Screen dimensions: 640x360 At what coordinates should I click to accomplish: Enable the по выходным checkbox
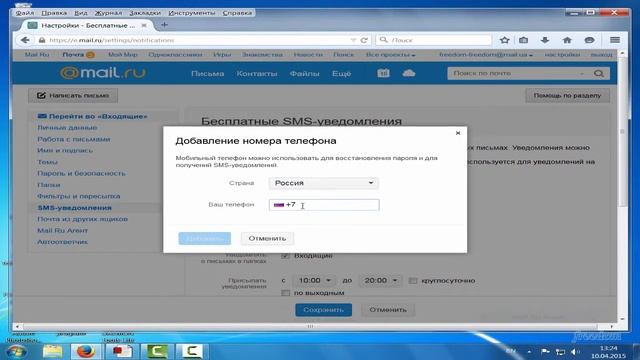tap(285, 293)
